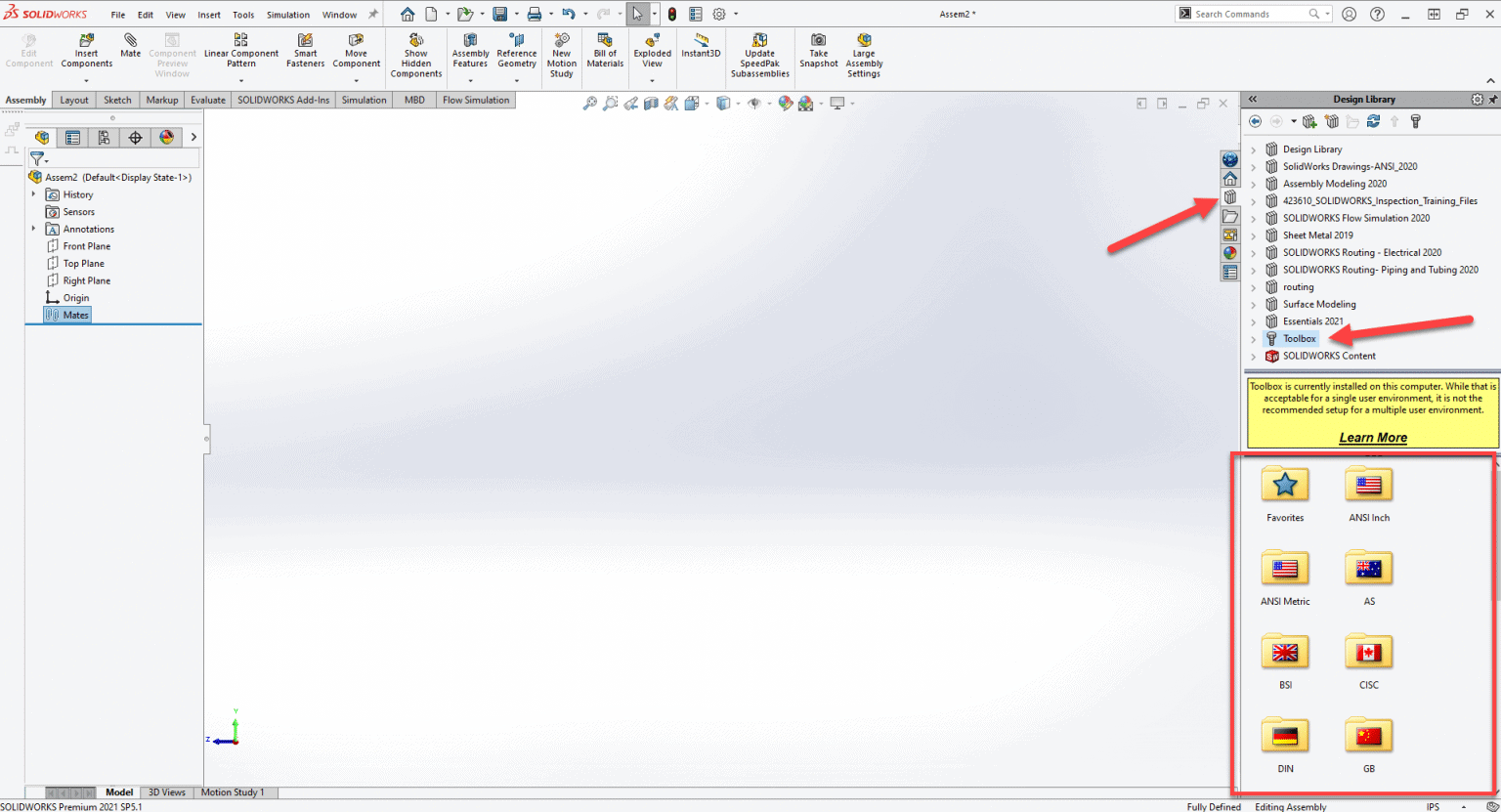The width and height of the screenshot is (1501, 812).
Task: Click the Design Library panel's options gear
Action: (x=1477, y=100)
